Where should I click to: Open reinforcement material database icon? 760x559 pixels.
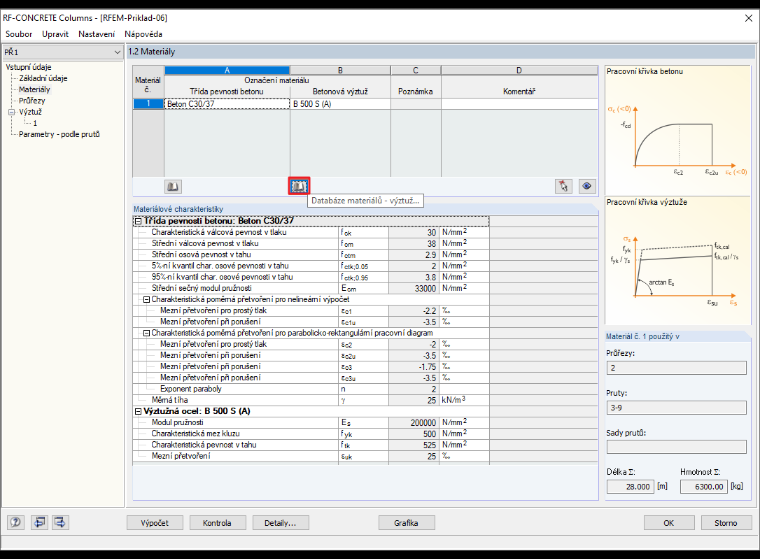pyautogui.click(x=299, y=186)
